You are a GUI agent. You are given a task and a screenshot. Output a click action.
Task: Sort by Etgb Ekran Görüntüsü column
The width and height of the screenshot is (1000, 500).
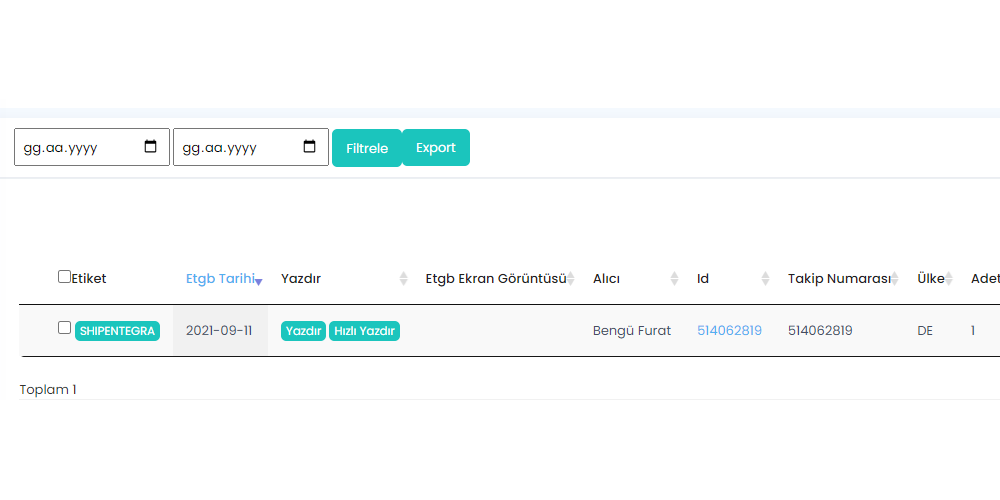pyautogui.click(x=500, y=279)
